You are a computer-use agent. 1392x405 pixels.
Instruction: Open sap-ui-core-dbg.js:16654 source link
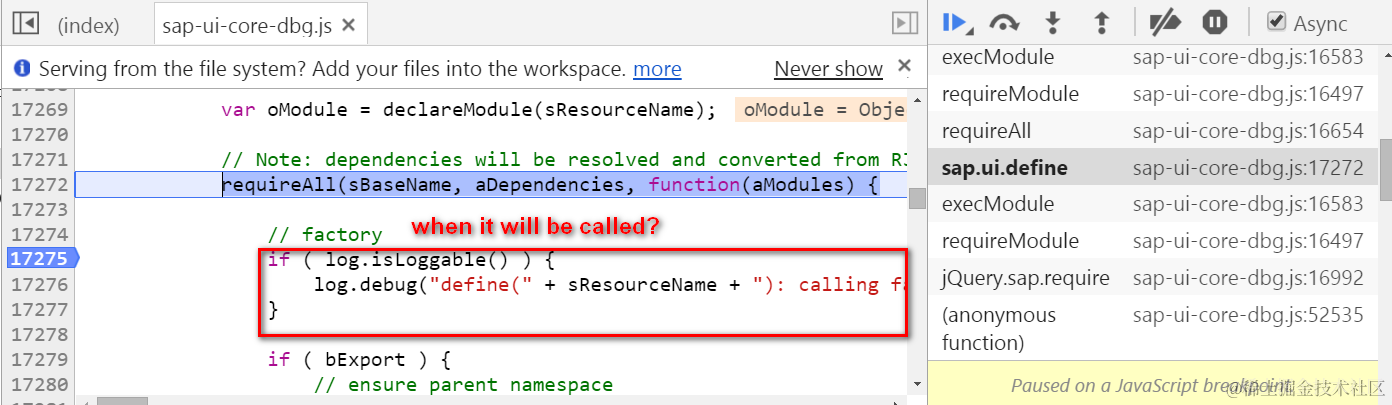(1248, 131)
